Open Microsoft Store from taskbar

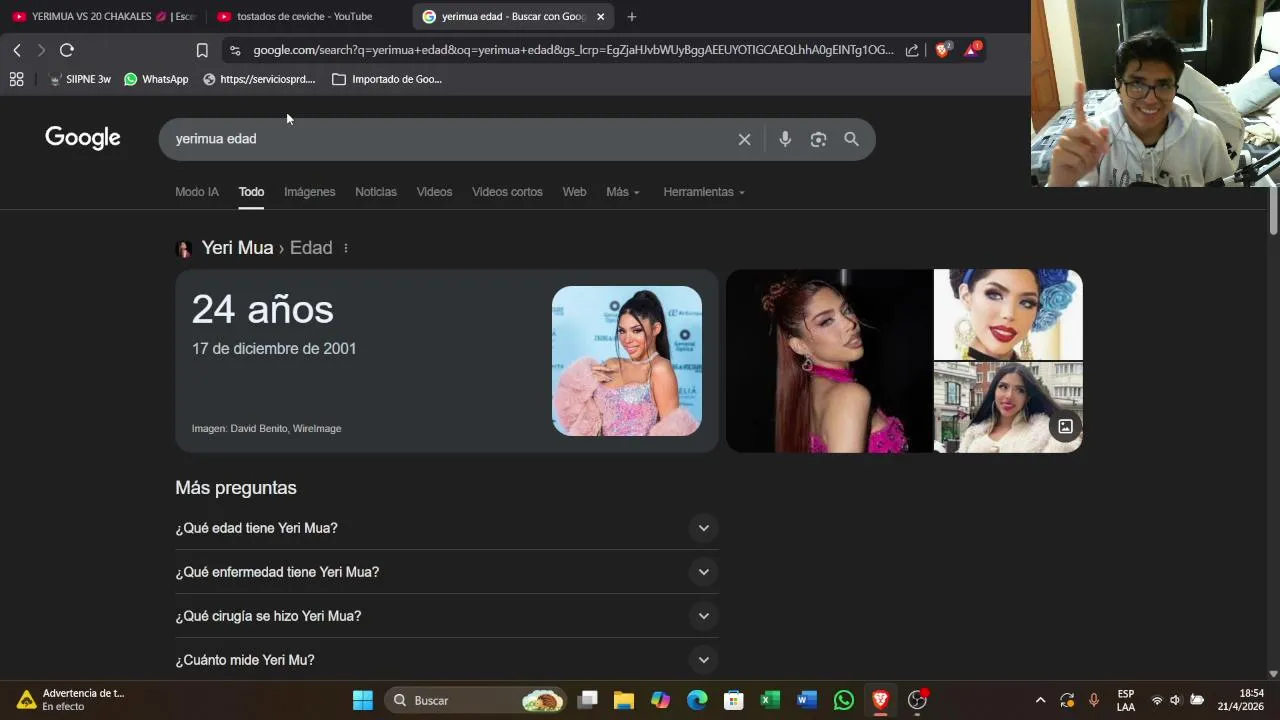pyautogui.click(x=734, y=700)
